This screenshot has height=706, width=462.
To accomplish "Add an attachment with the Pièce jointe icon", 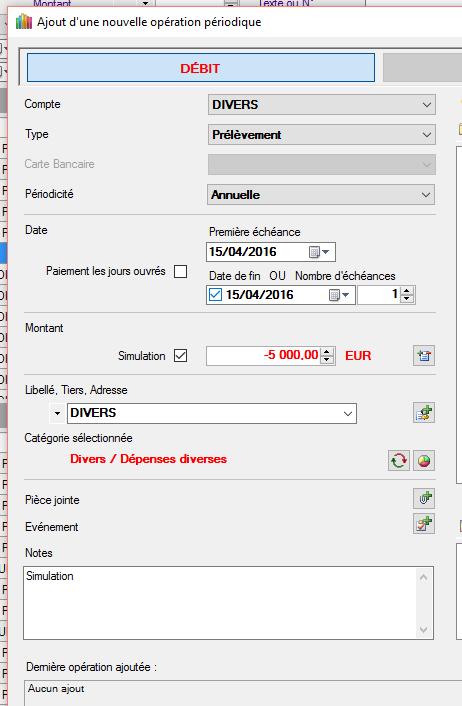I will [x=424, y=498].
